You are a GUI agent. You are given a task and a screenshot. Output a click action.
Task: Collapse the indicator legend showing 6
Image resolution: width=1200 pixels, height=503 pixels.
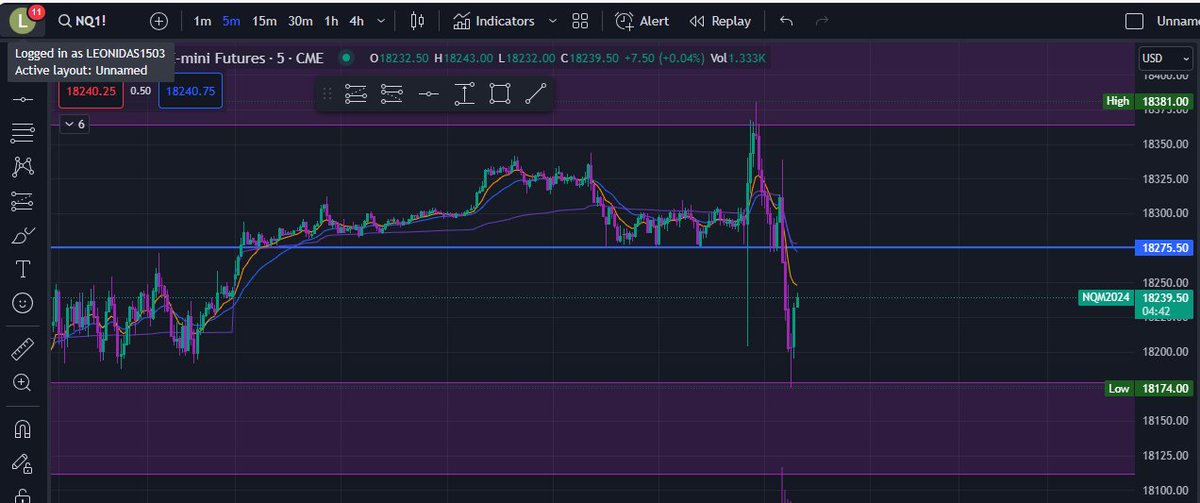pos(74,124)
